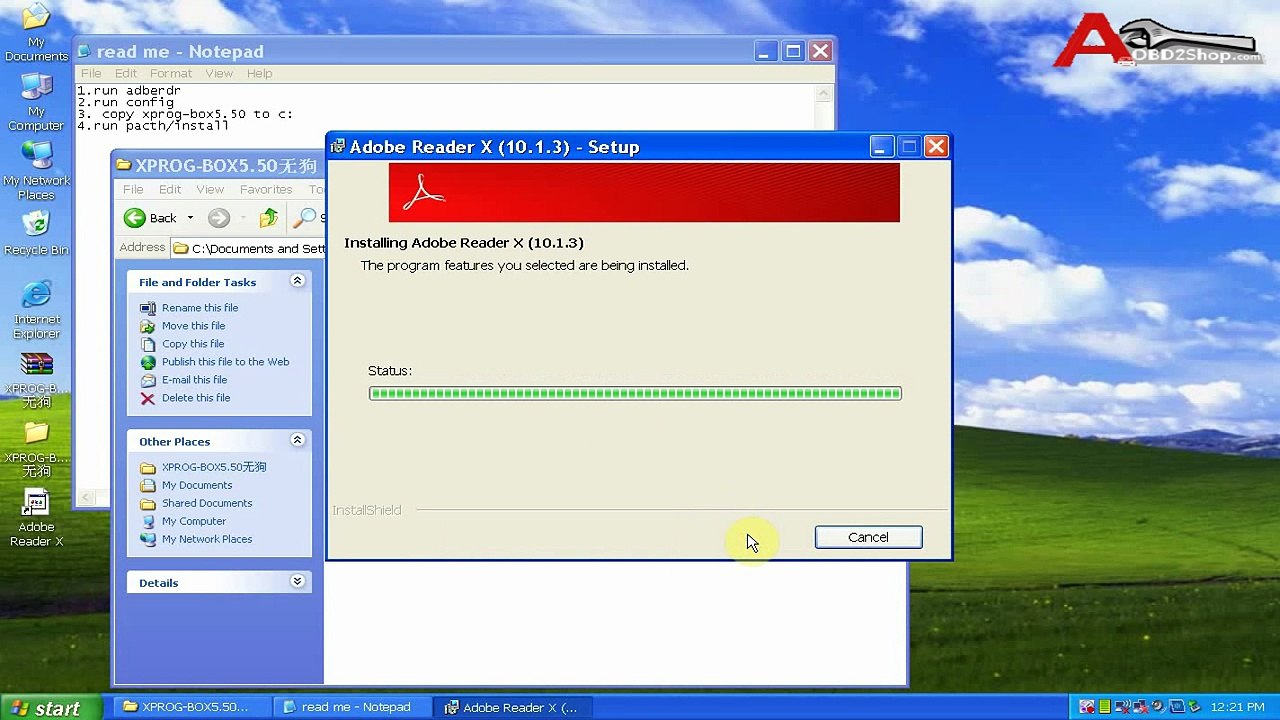Image resolution: width=1280 pixels, height=720 pixels.
Task: Close the Adobe Reader X Setup dialog
Action: point(936,147)
